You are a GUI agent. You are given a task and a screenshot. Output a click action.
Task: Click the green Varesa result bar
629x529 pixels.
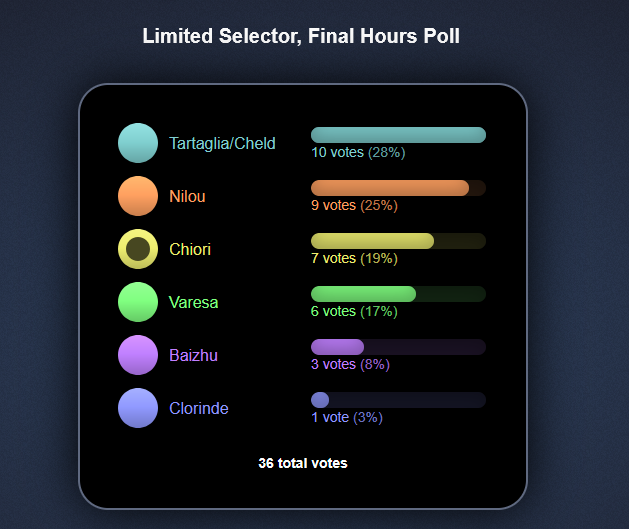(398, 294)
